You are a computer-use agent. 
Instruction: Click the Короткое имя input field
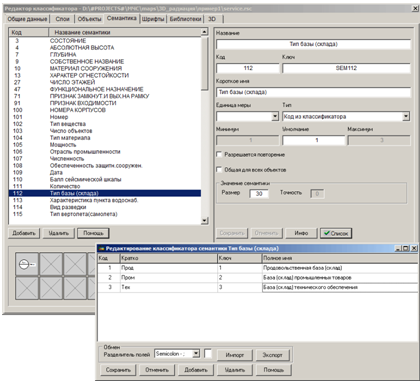pyautogui.click(x=313, y=92)
